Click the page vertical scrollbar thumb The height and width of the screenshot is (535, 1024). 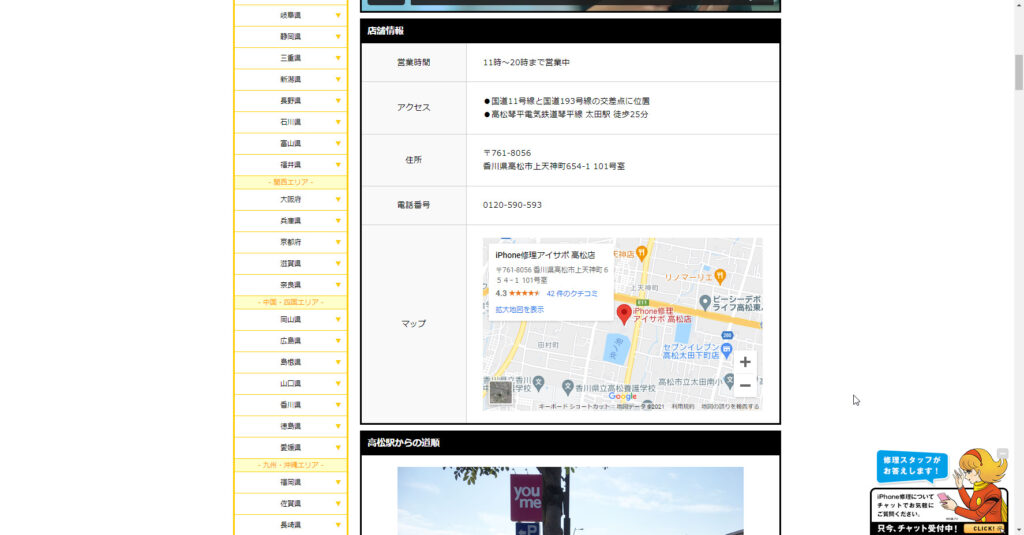(1018, 73)
